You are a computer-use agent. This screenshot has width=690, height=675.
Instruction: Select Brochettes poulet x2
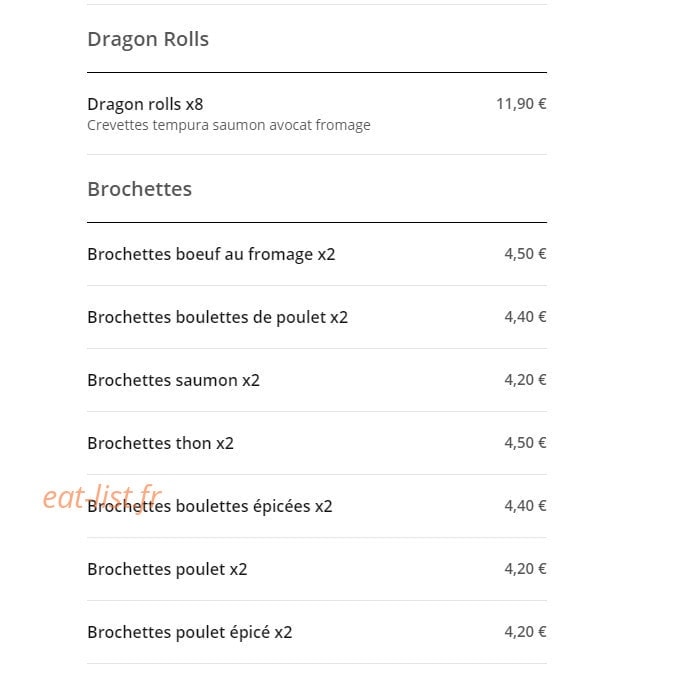coord(167,569)
